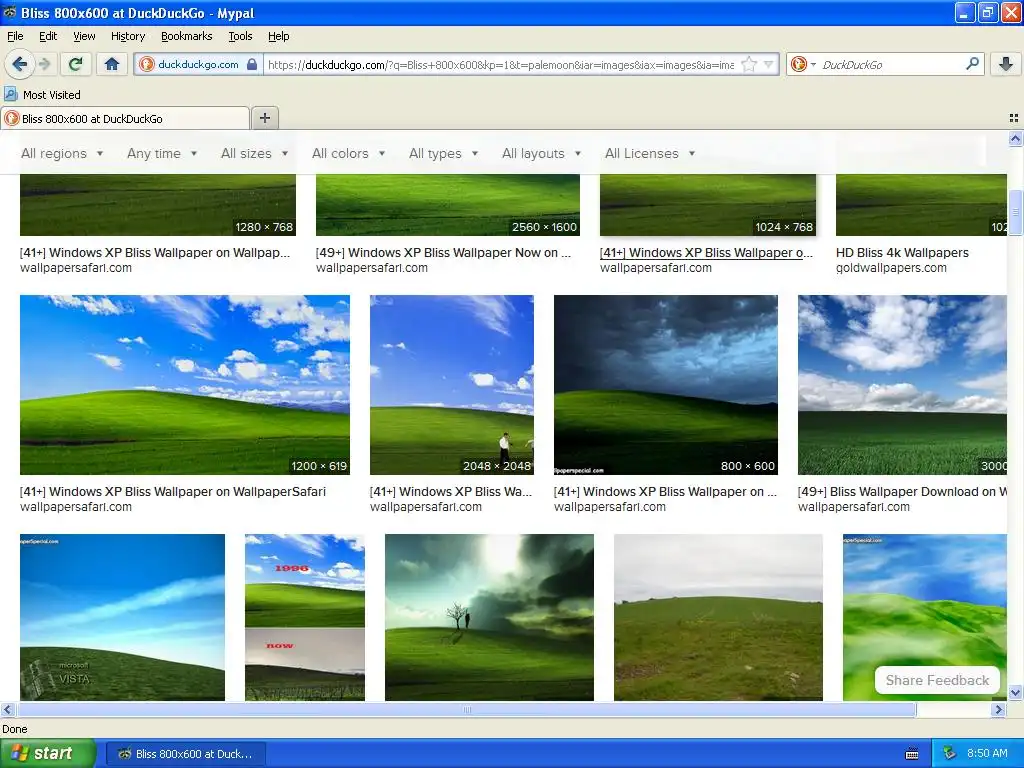Open the Edit menu
The width and height of the screenshot is (1024, 768).
(x=48, y=36)
